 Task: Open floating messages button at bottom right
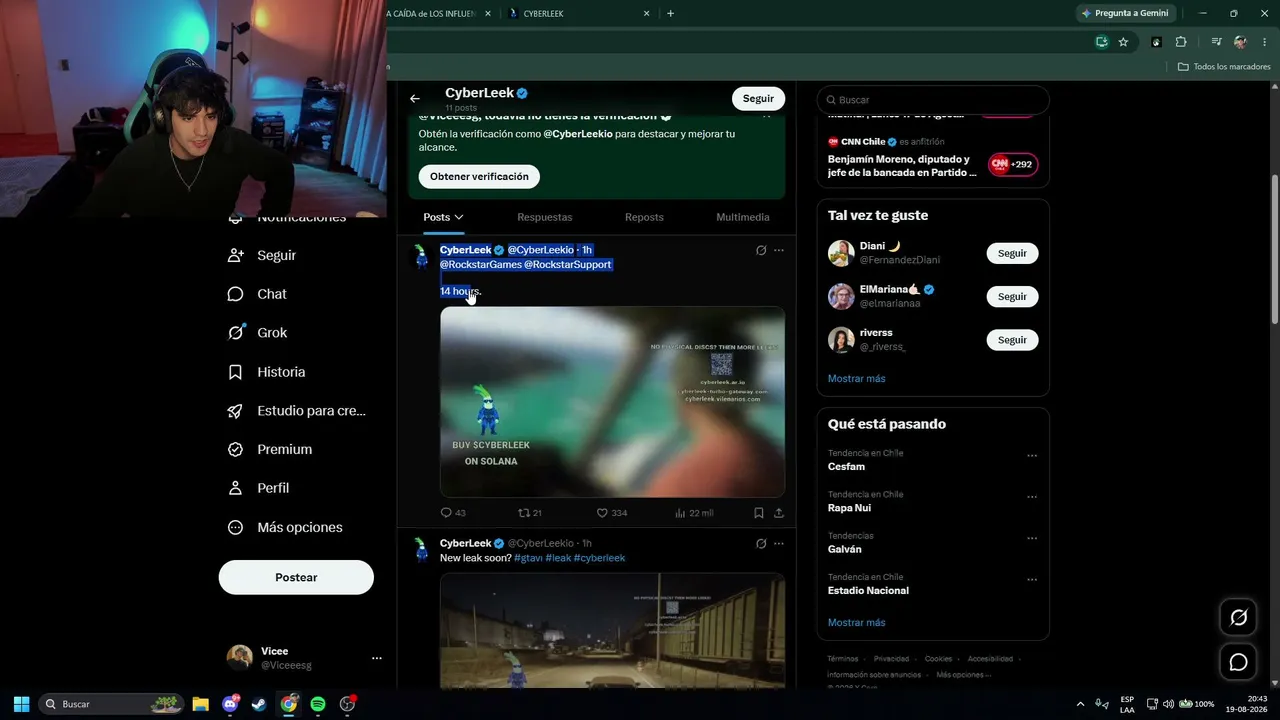tap(1238, 662)
